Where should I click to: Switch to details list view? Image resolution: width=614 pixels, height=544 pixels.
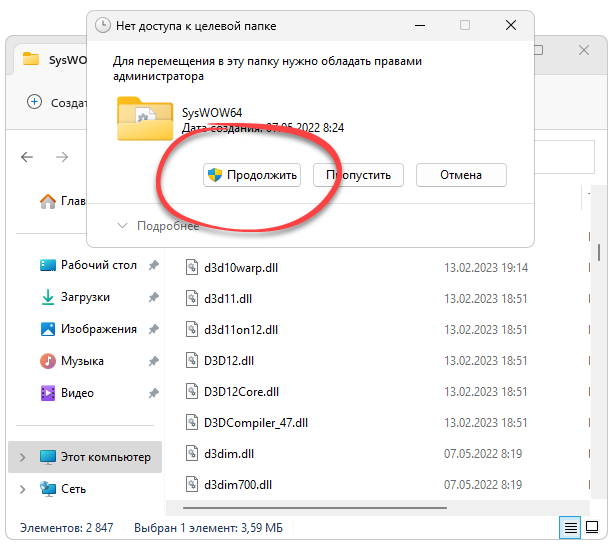click(x=571, y=528)
